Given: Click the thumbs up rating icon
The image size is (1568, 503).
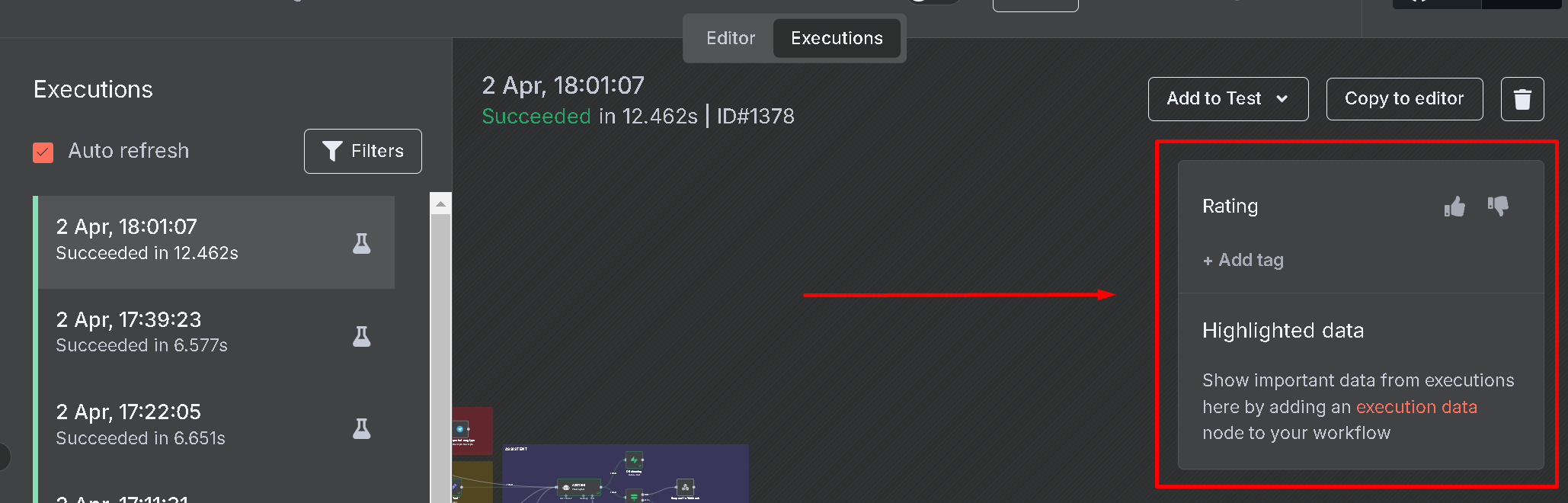Looking at the screenshot, I should click(x=1454, y=207).
